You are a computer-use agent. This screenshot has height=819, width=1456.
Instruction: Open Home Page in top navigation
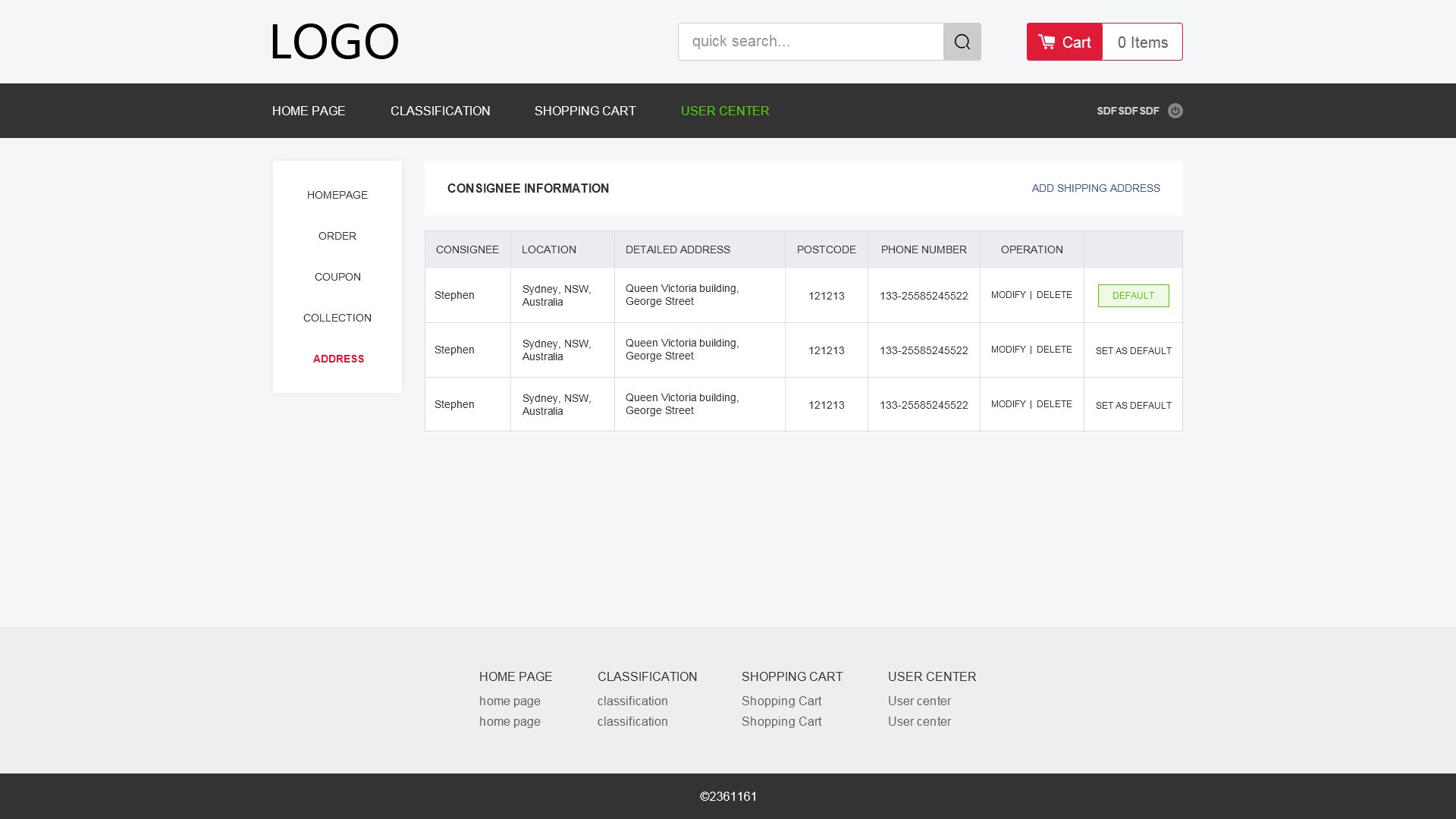tap(309, 111)
